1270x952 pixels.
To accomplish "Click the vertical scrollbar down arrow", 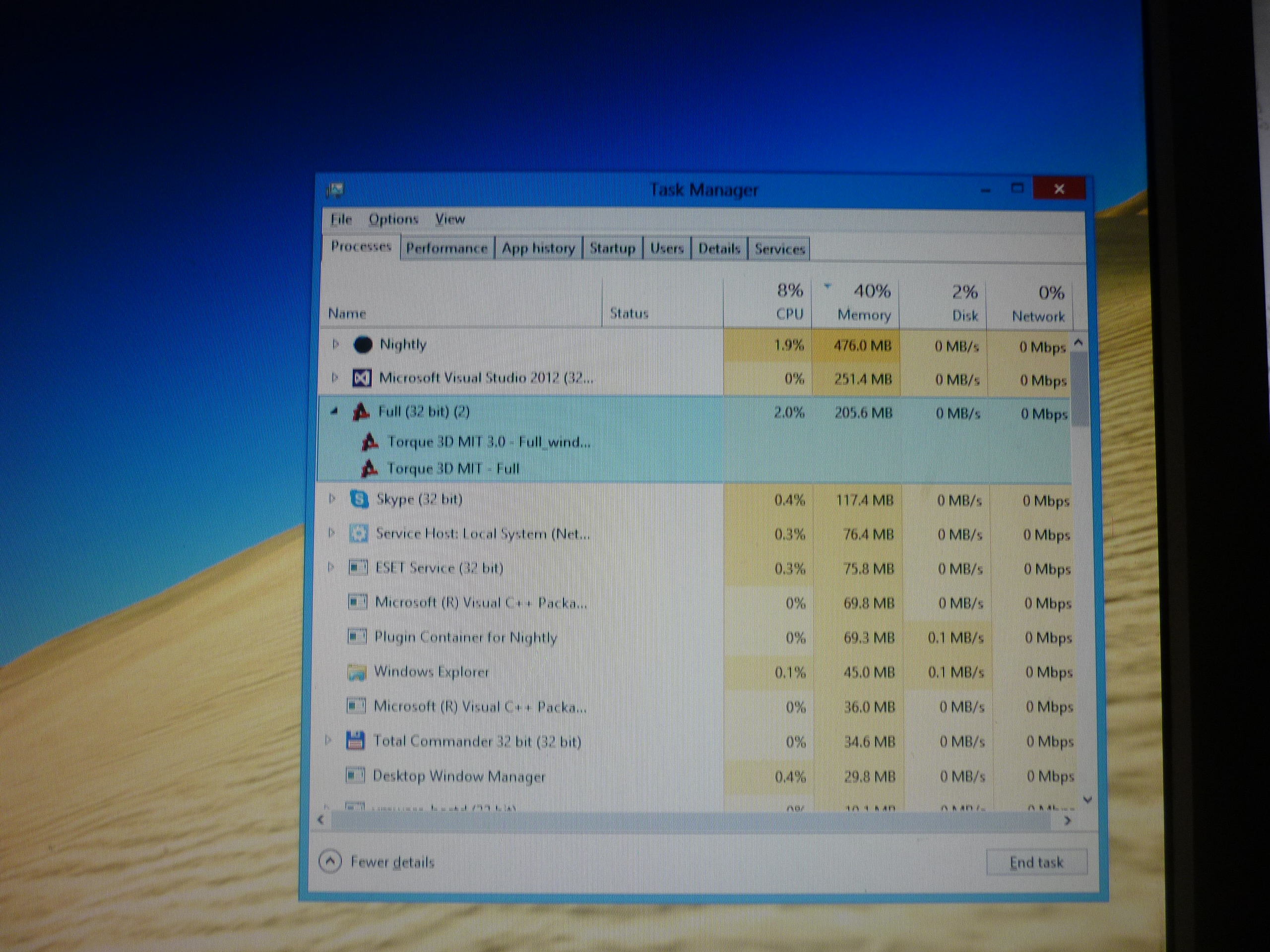I will 1087,799.
